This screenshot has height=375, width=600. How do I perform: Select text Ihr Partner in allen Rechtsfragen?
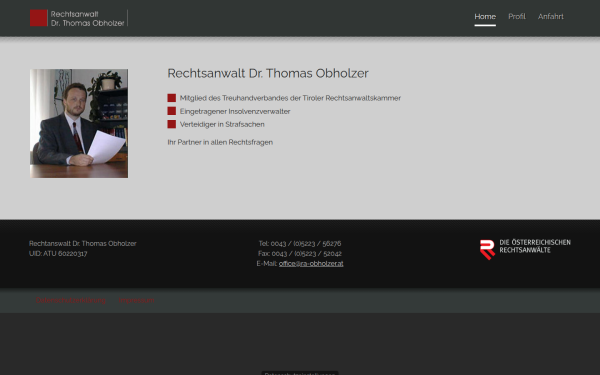pyautogui.click(x=220, y=142)
